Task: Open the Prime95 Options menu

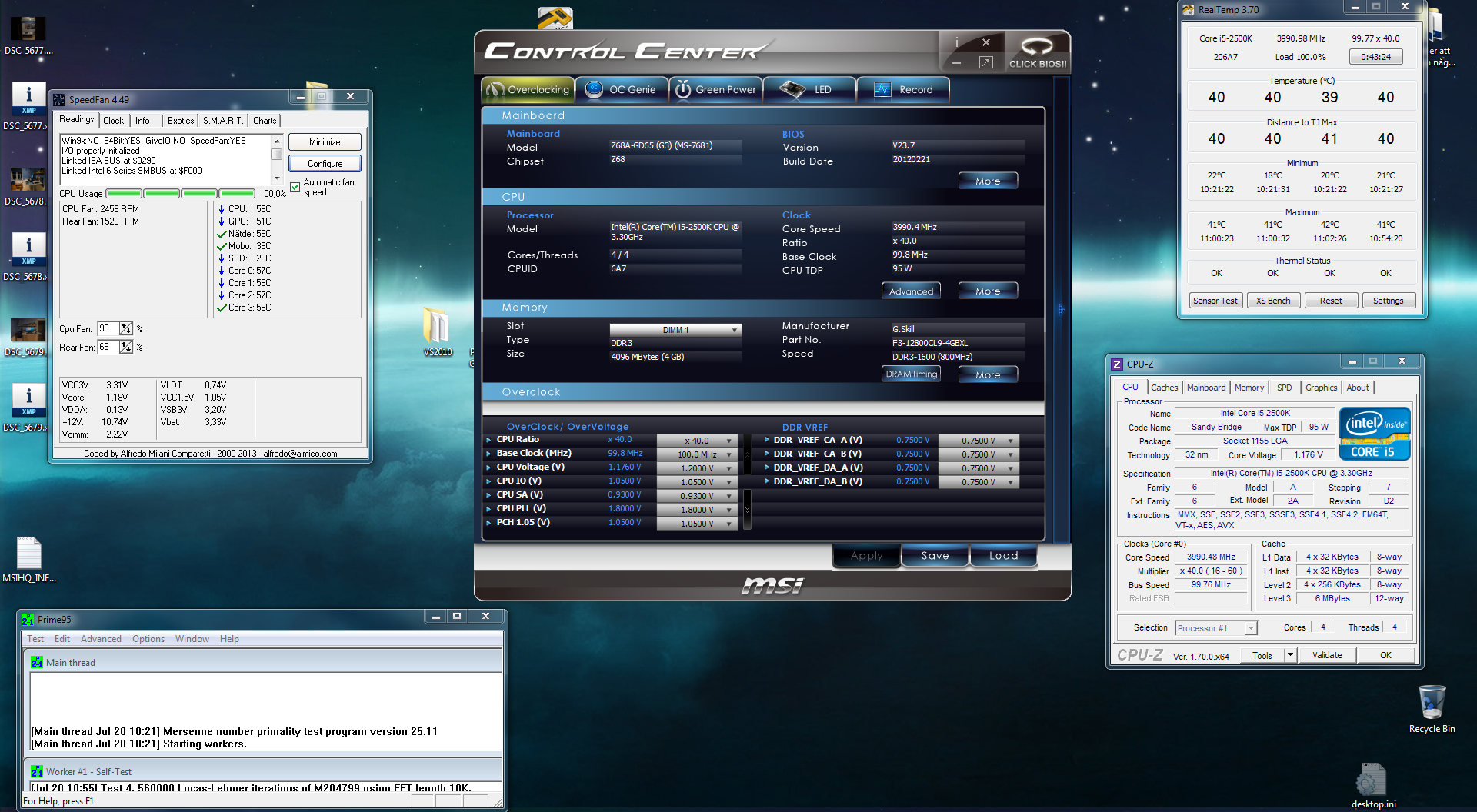Action: (x=148, y=639)
